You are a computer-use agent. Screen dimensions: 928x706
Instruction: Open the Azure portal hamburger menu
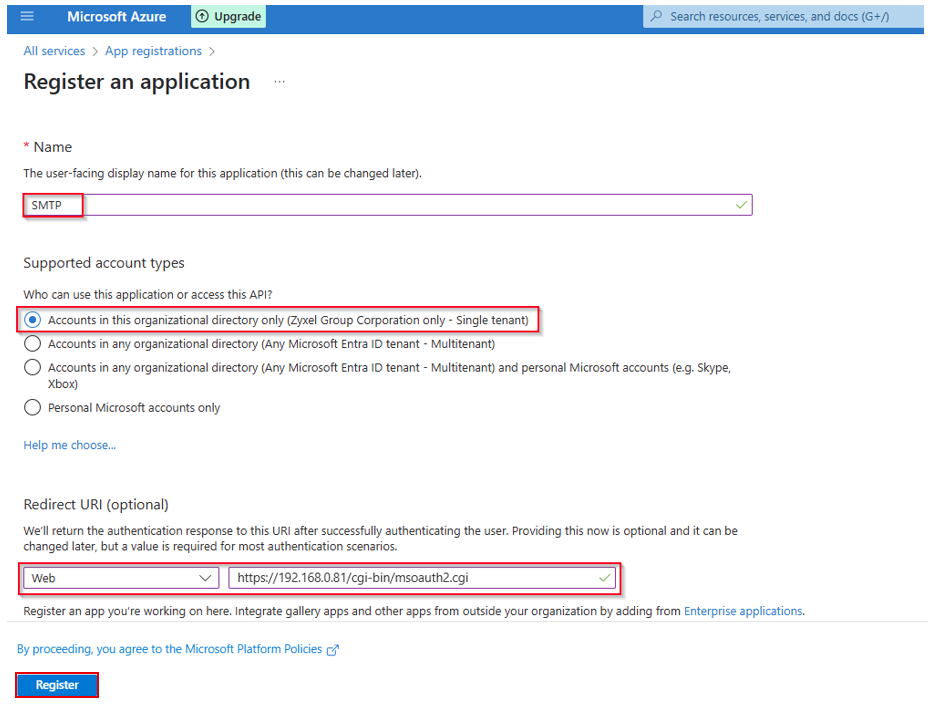[27, 17]
